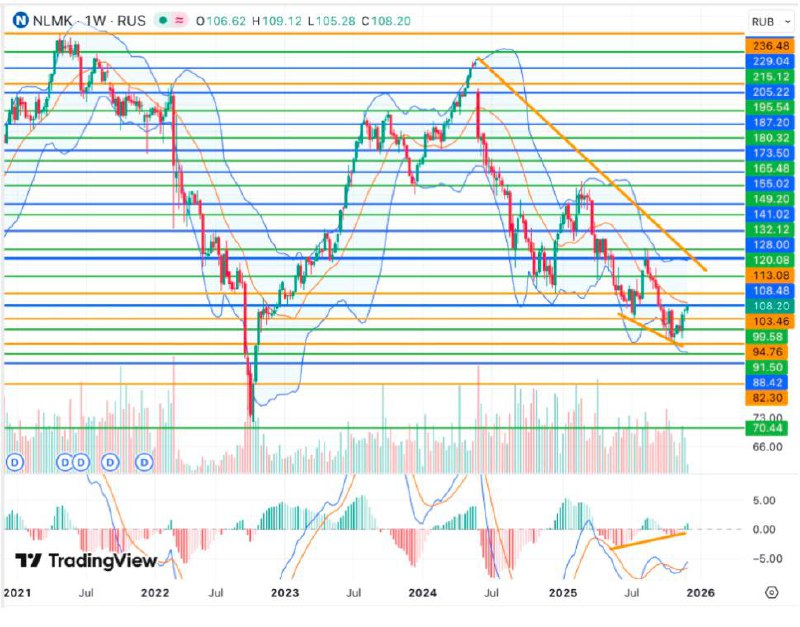800x627 pixels.
Task: Select the 236.48 orange price label
Action: point(770,46)
